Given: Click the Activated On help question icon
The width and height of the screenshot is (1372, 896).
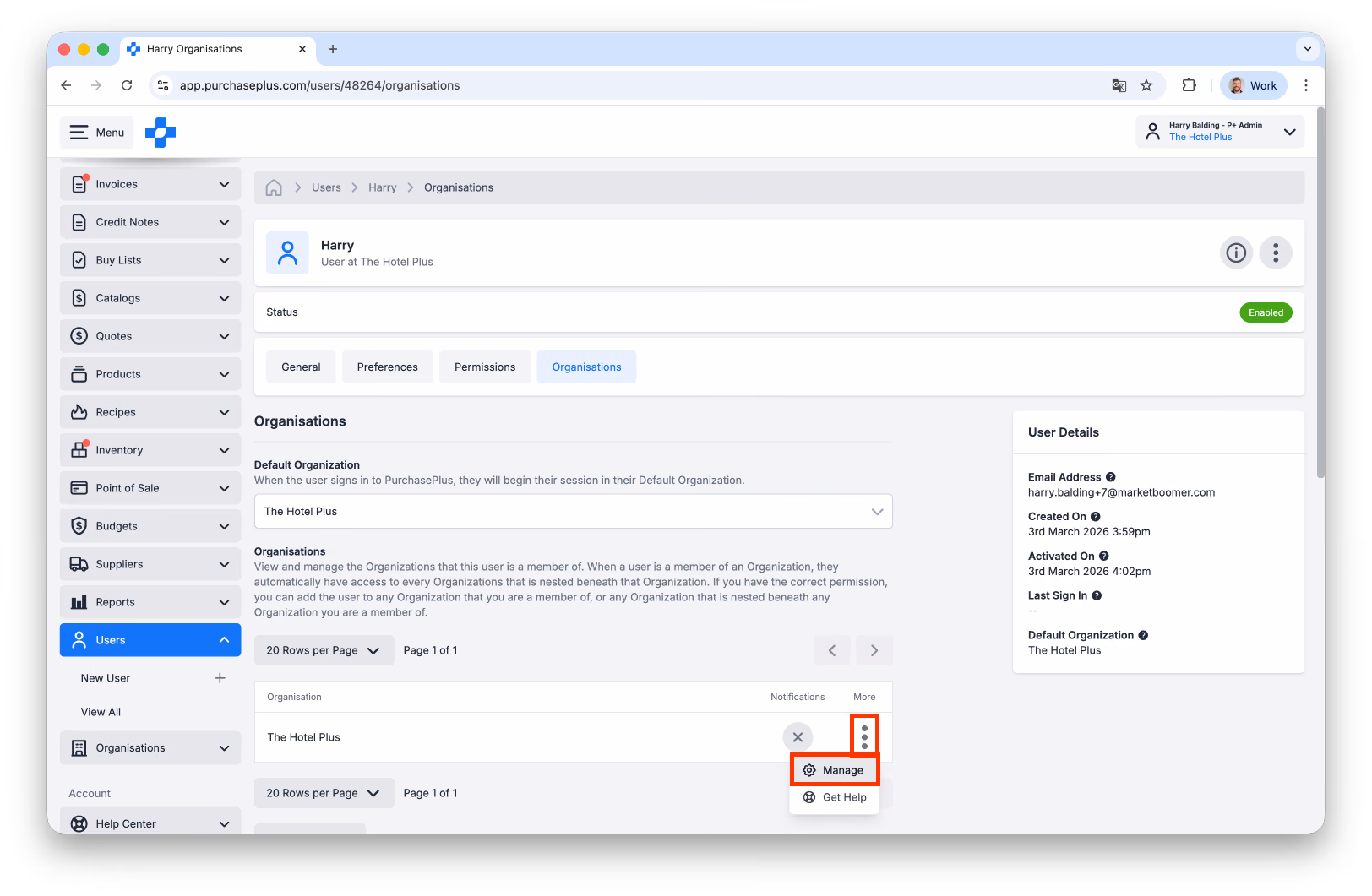Looking at the screenshot, I should pos(1104,557).
